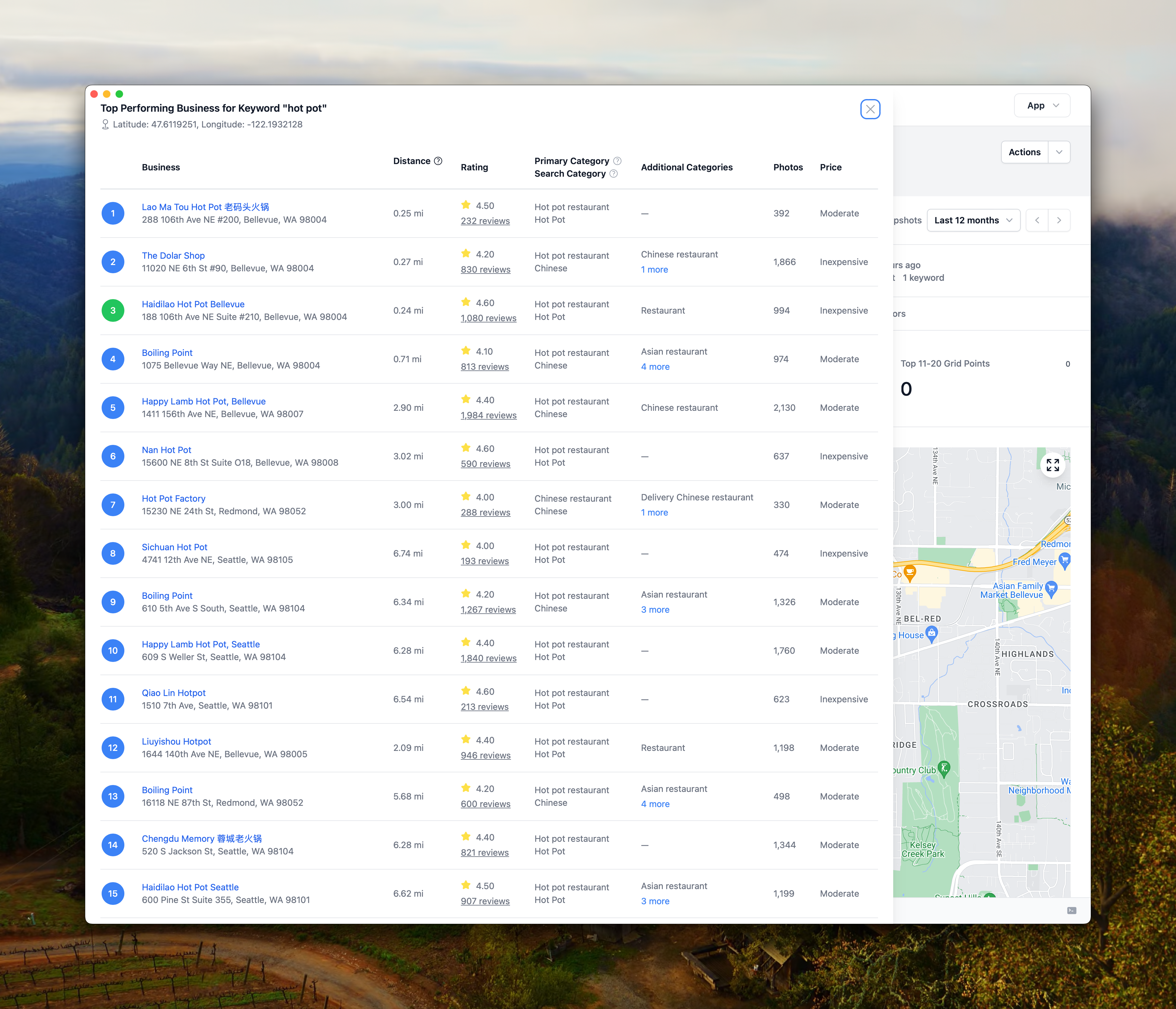Image resolution: width=1176 pixels, height=1009 pixels.
Task: Open The Dolar Shop listing
Action: 173,255
